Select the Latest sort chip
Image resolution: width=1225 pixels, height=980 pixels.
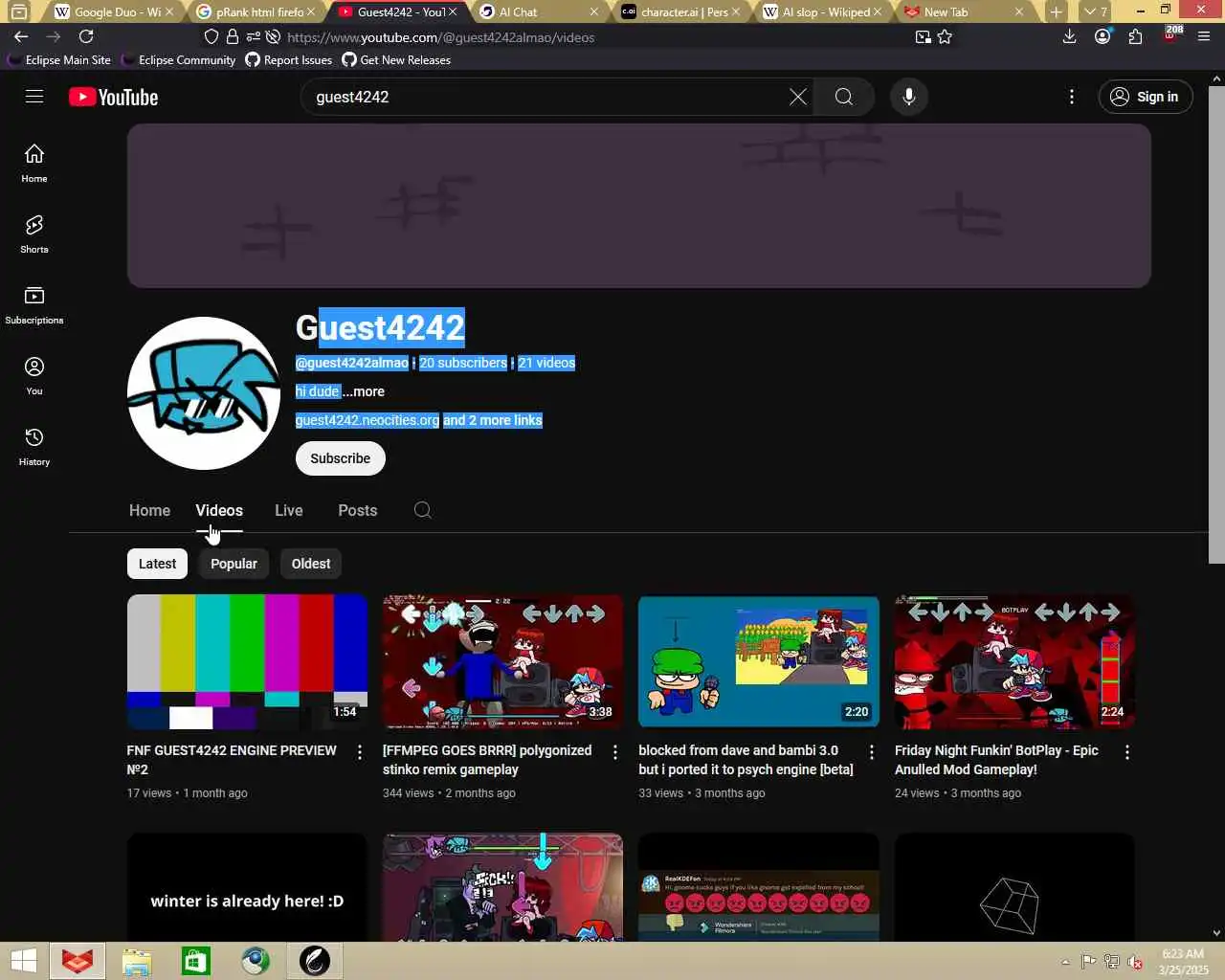click(157, 564)
